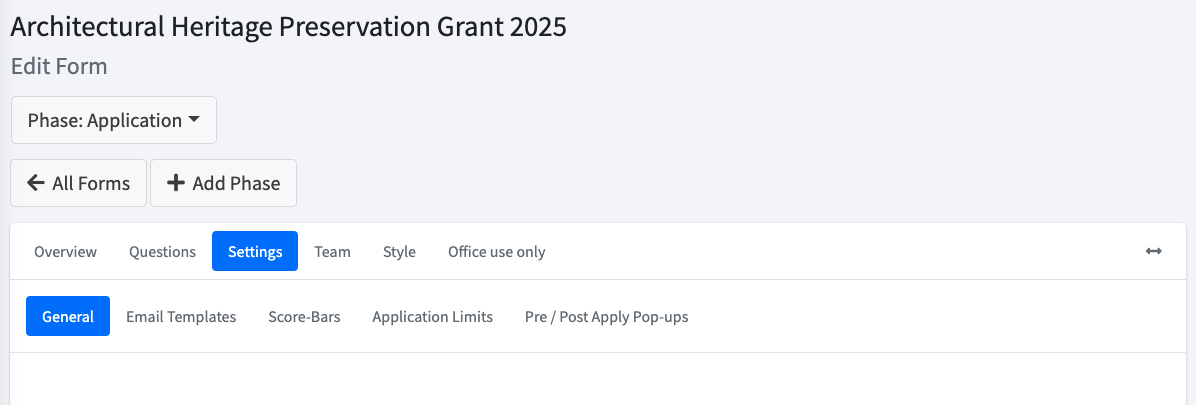1196x405 pixels.
Task: Switch to the Score-Bars sub-tab
Action: point(304,316)
